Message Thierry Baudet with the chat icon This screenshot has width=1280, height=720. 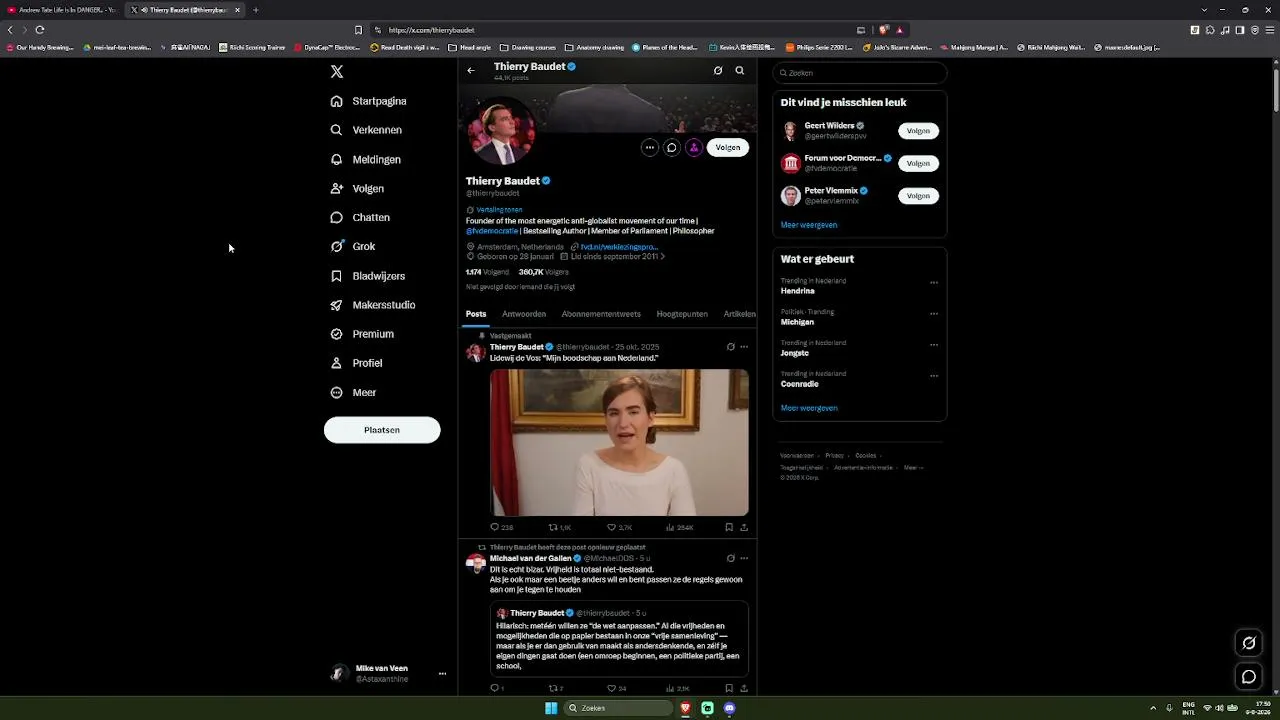click(x=672, y=148)
